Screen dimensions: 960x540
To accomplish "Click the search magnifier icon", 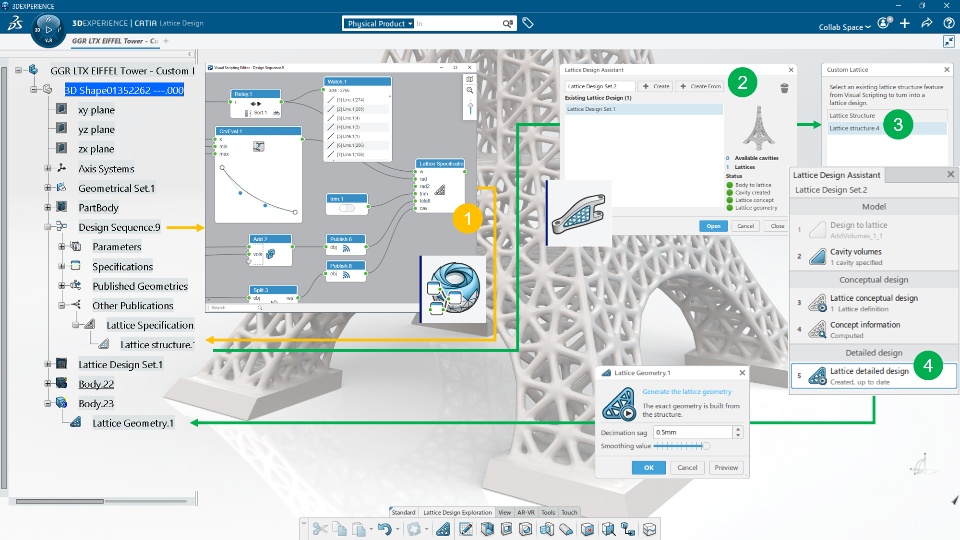I will coord(508,23).
